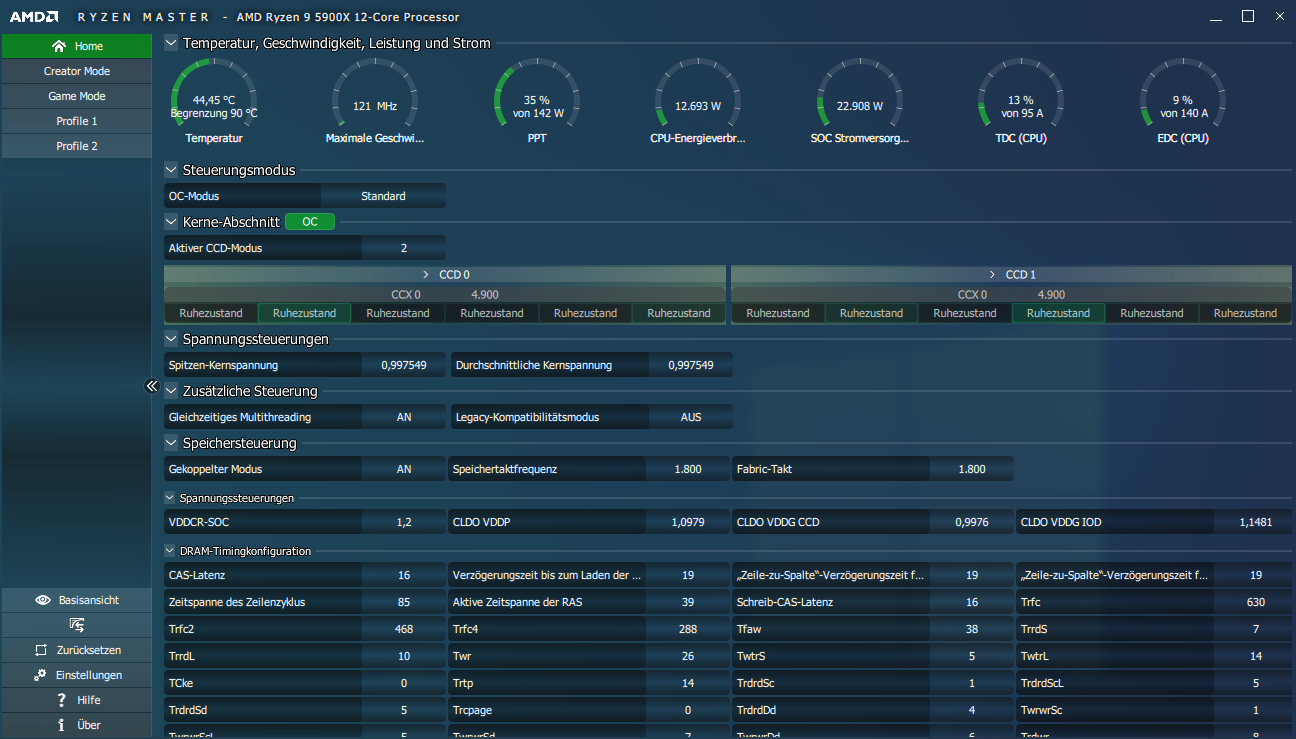The height and width of the screenshot is (739, 1296).
Task: Toggle Gleichzeitiges Multithreading AN value
Action: point(404,417)
